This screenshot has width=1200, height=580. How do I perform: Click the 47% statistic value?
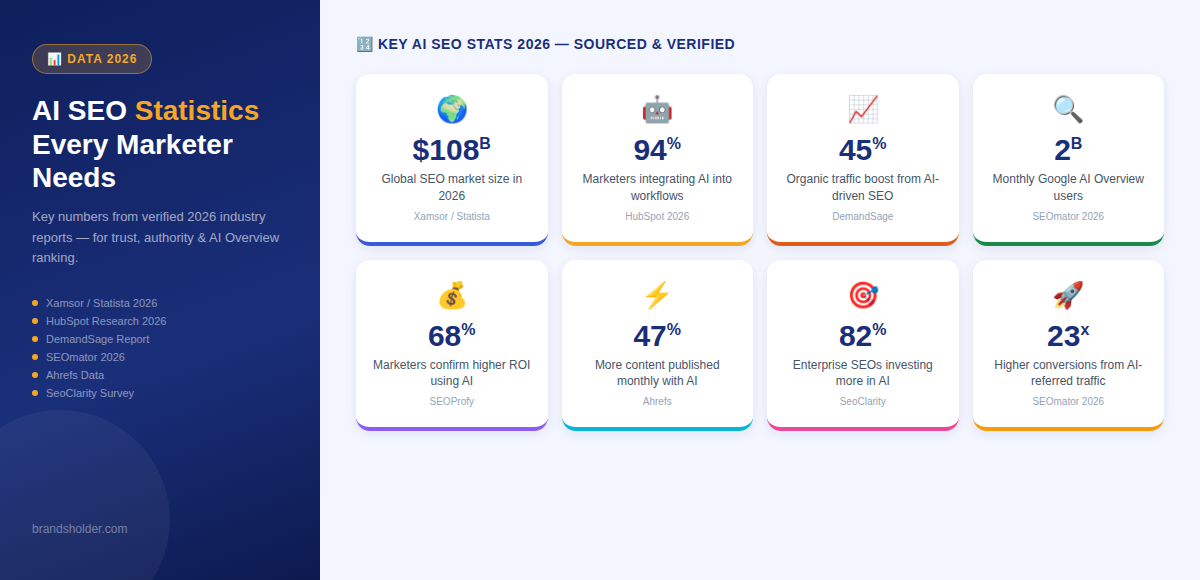tap(657, 335)
